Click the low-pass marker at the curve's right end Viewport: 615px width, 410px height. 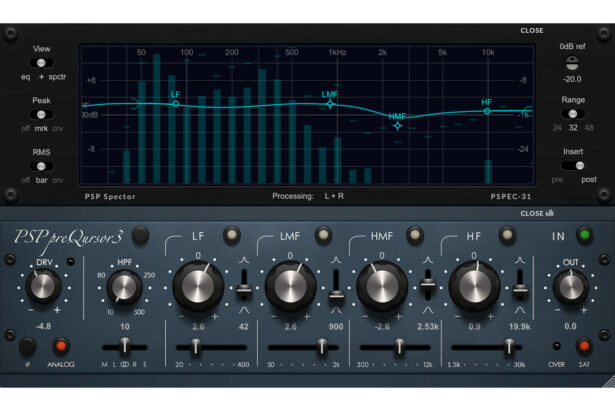point(528,111)
